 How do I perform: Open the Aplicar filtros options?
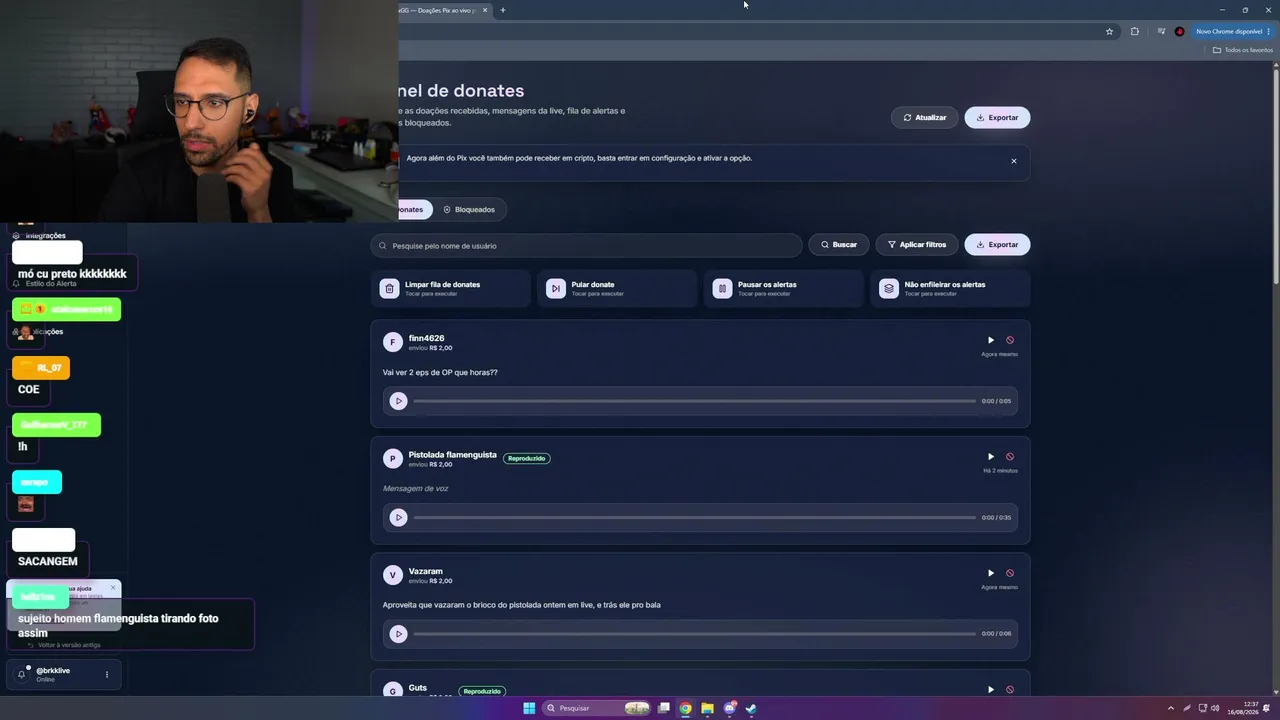click(917, 245)
